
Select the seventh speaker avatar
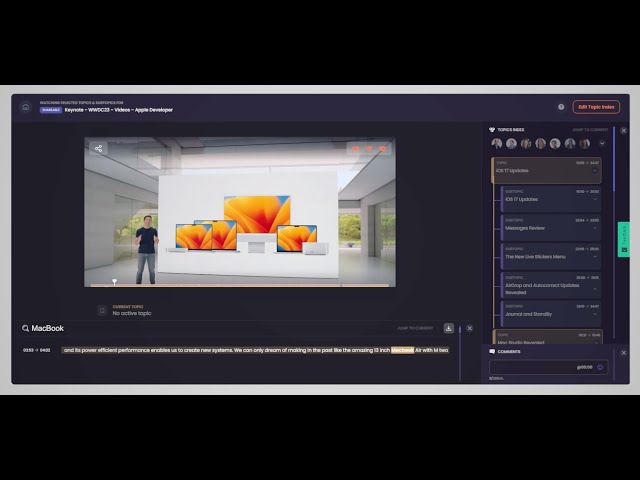click(x=584, y=143)
